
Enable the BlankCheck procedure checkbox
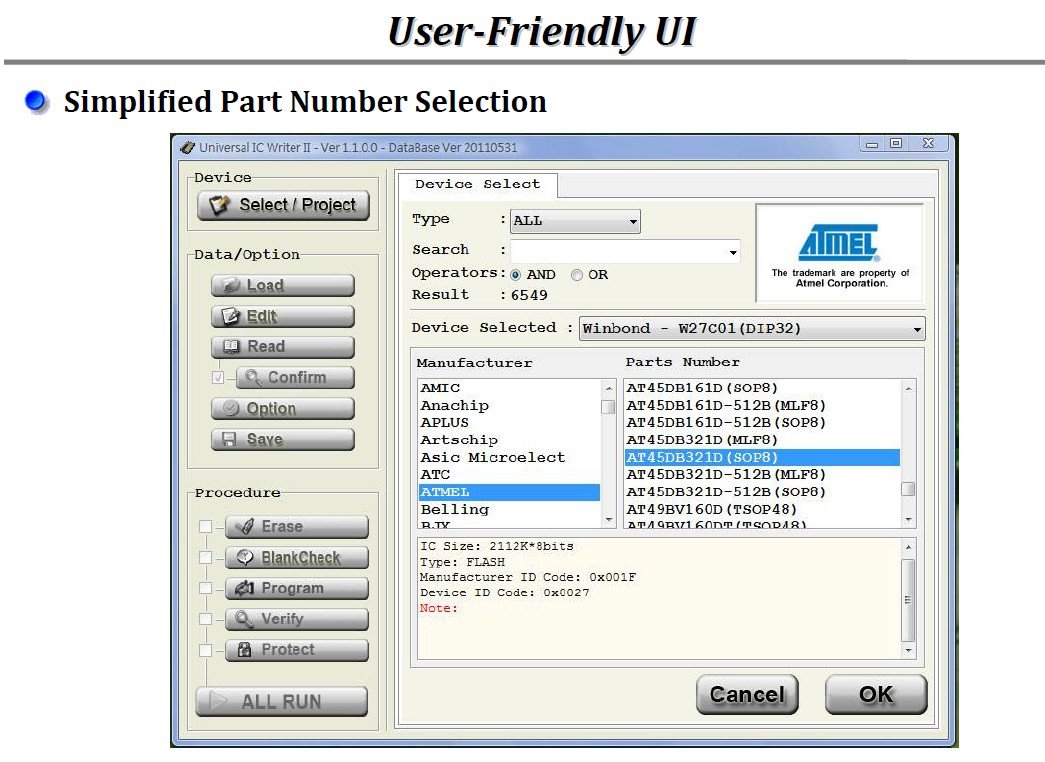206,557
